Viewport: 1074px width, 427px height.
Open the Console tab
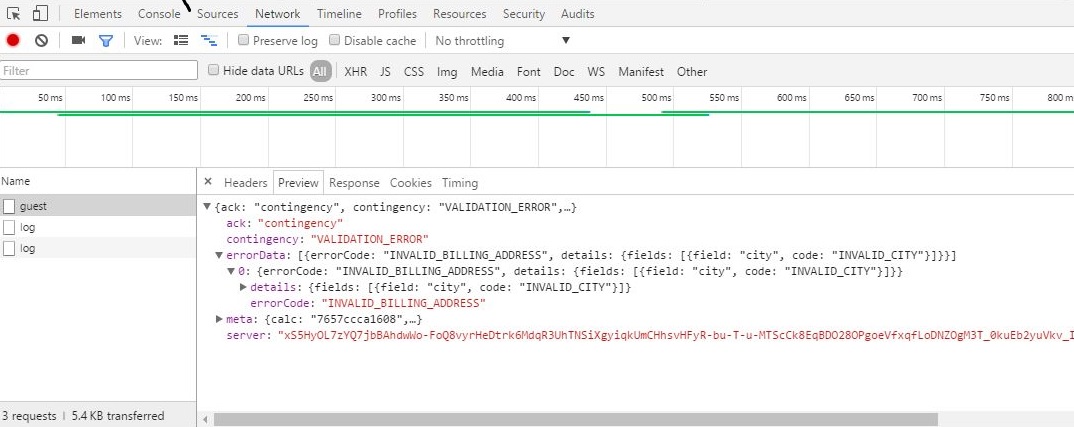pyautogui.click(x=159, y=14)
